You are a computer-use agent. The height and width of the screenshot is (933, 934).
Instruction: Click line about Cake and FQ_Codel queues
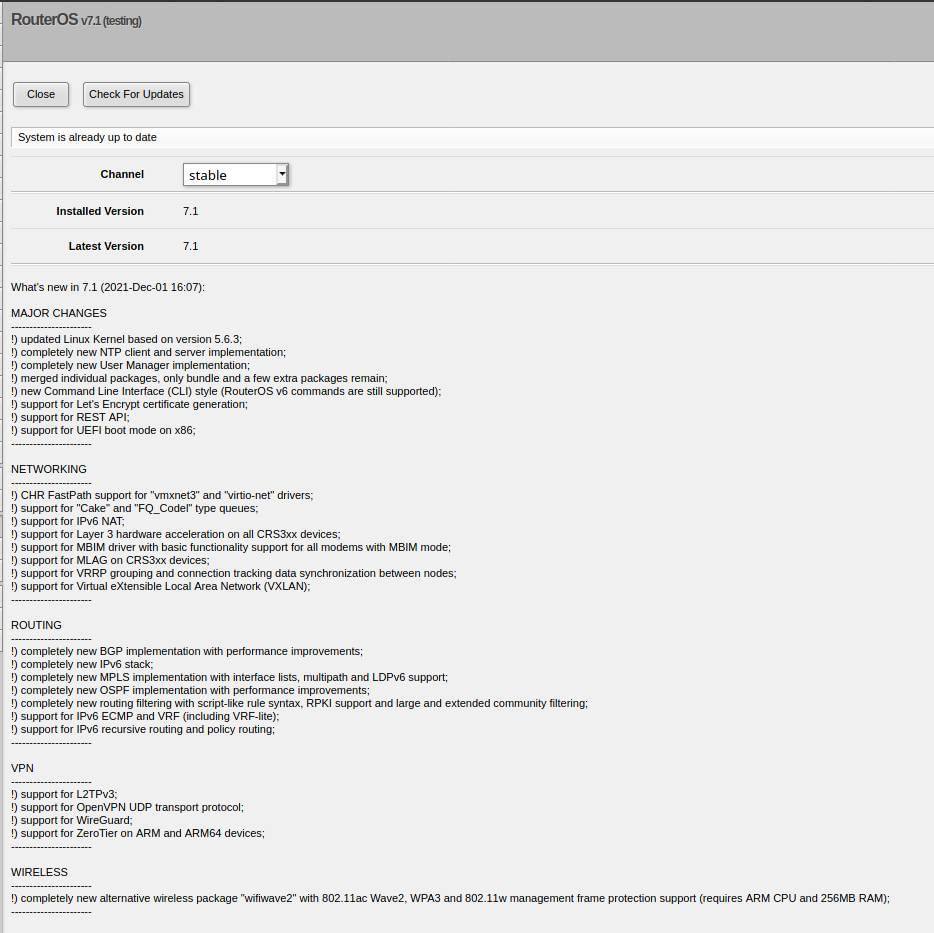pyautogui.click(x=135, y=508)
